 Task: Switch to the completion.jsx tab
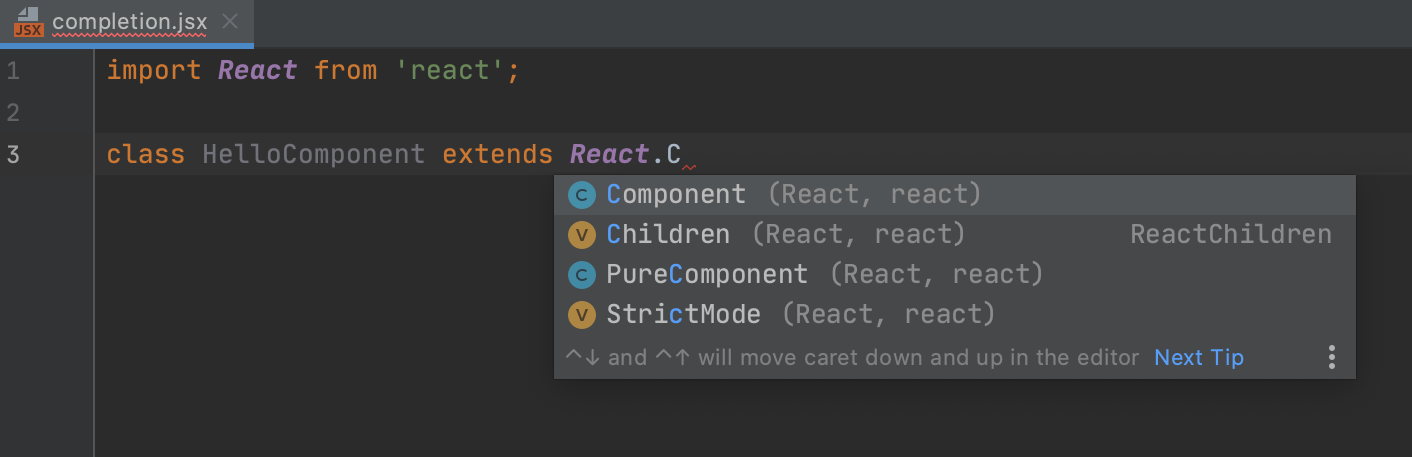pos(128,22)
